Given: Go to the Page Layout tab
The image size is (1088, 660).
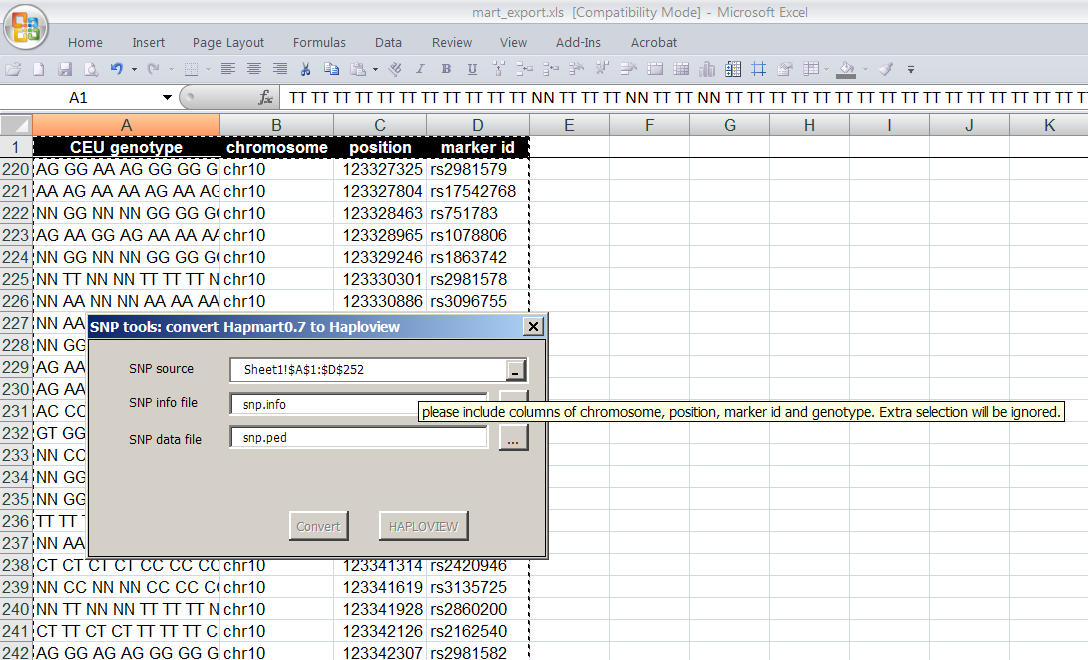Looking at the screenshot, I should [x=228, y=42].
